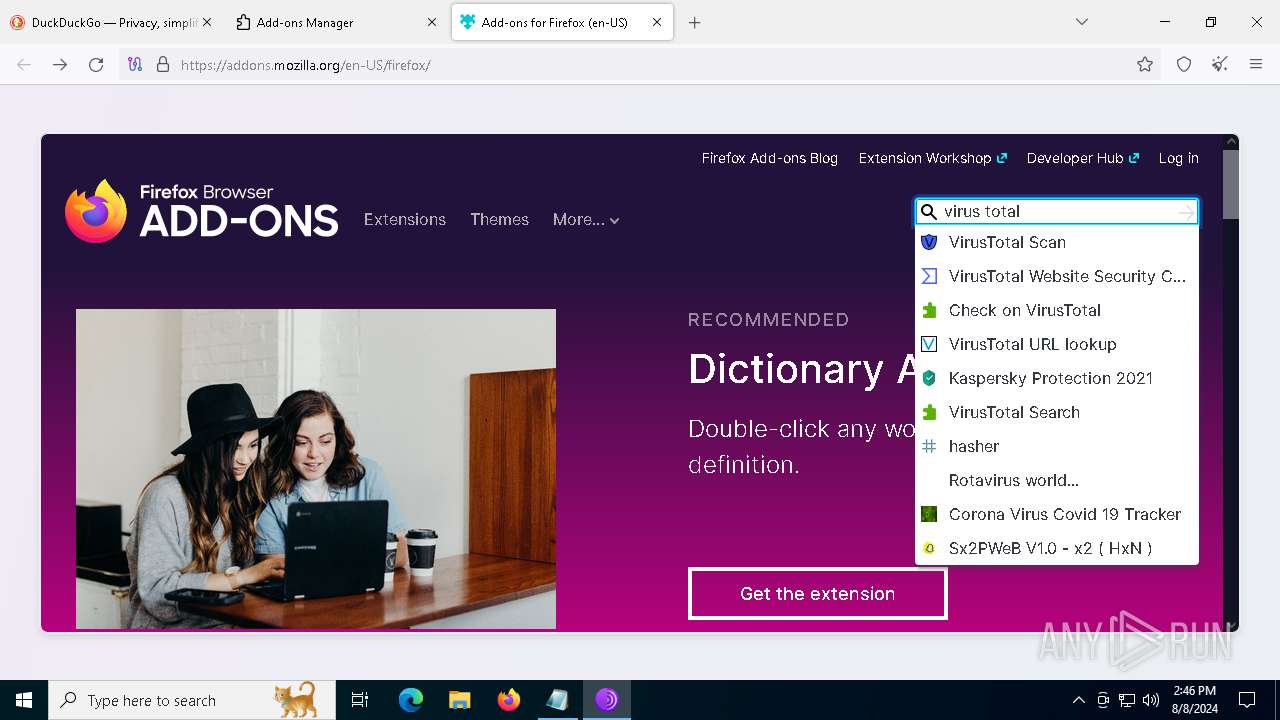Screen dimensions: 1280x720
Task: Select Check on VirusTotal suggestion
Action: click(x=1057, y=310)
